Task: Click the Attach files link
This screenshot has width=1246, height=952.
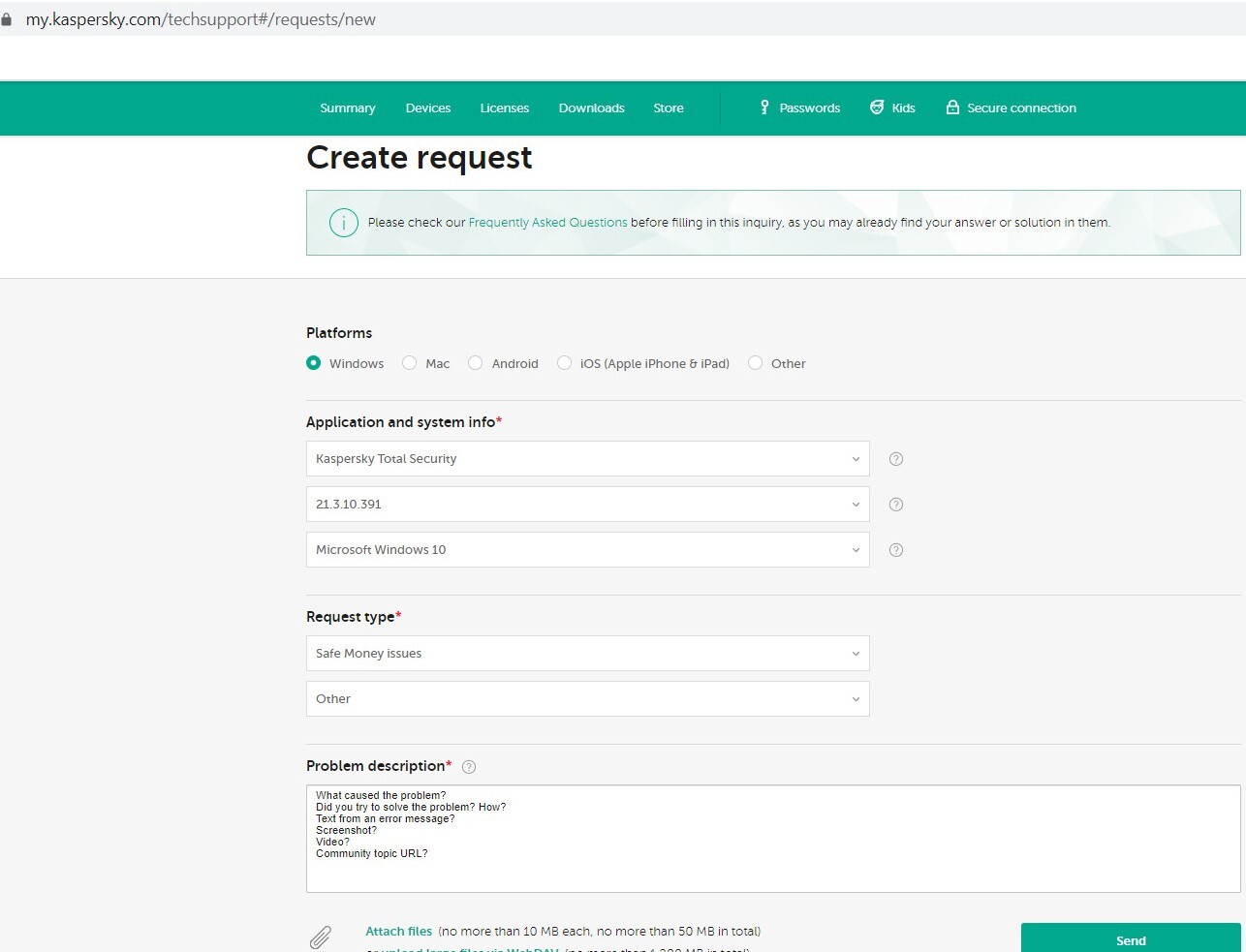Action: coord(399,932)
